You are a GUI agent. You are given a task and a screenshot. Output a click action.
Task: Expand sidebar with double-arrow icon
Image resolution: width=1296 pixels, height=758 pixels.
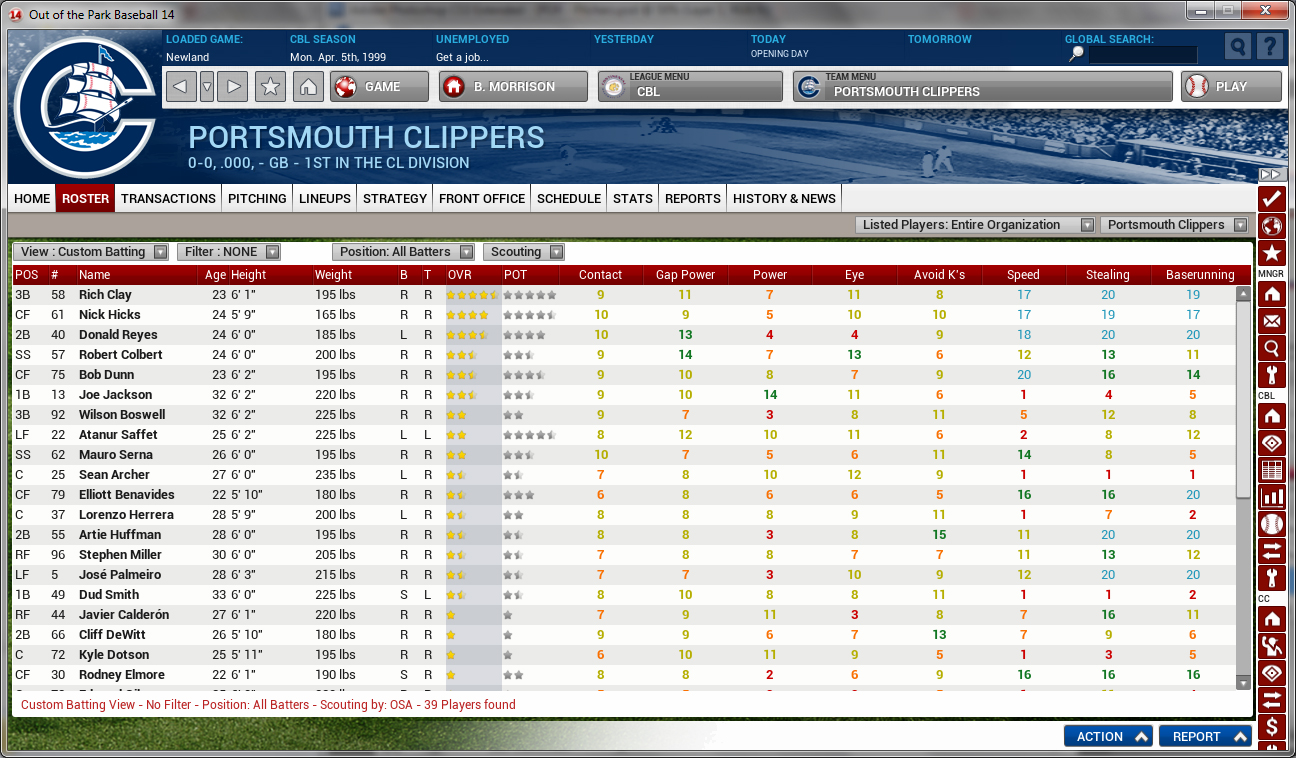tap(1270, 174)
